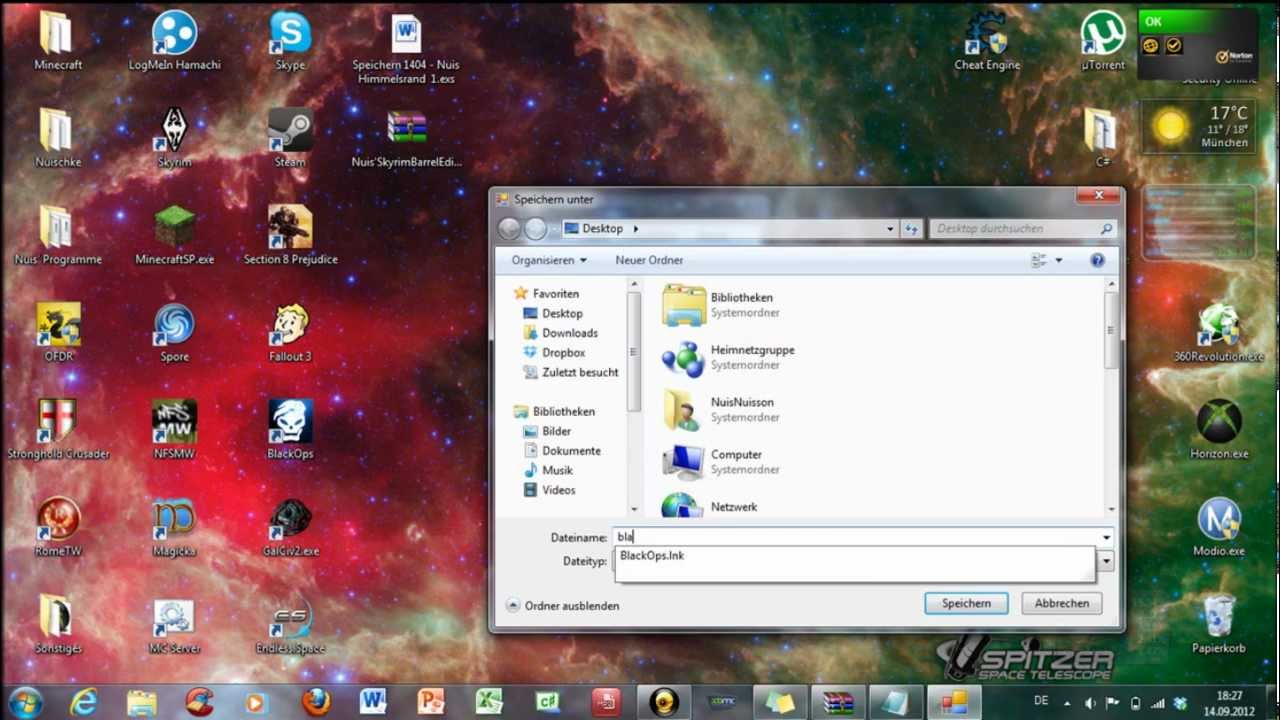Click the Abbrechen button
Image resolution: width=1280 pixels, height=720 pixels.
tap(1062, 603)
